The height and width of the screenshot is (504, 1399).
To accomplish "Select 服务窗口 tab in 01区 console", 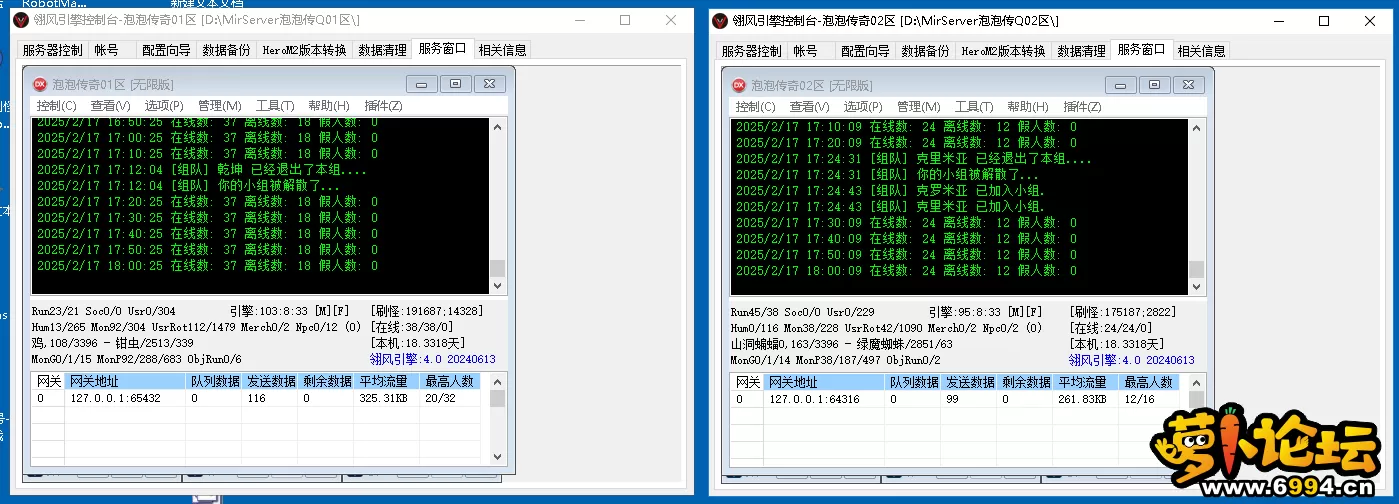I will tap(442, 49).
